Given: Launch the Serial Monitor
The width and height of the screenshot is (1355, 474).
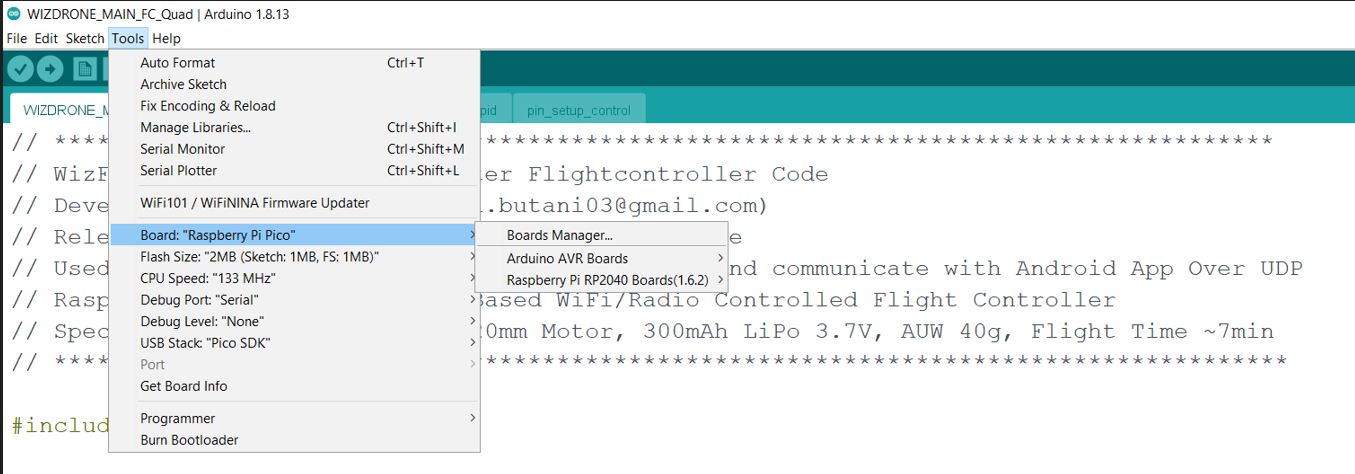Looking at the screenshot, I should 294,149.
